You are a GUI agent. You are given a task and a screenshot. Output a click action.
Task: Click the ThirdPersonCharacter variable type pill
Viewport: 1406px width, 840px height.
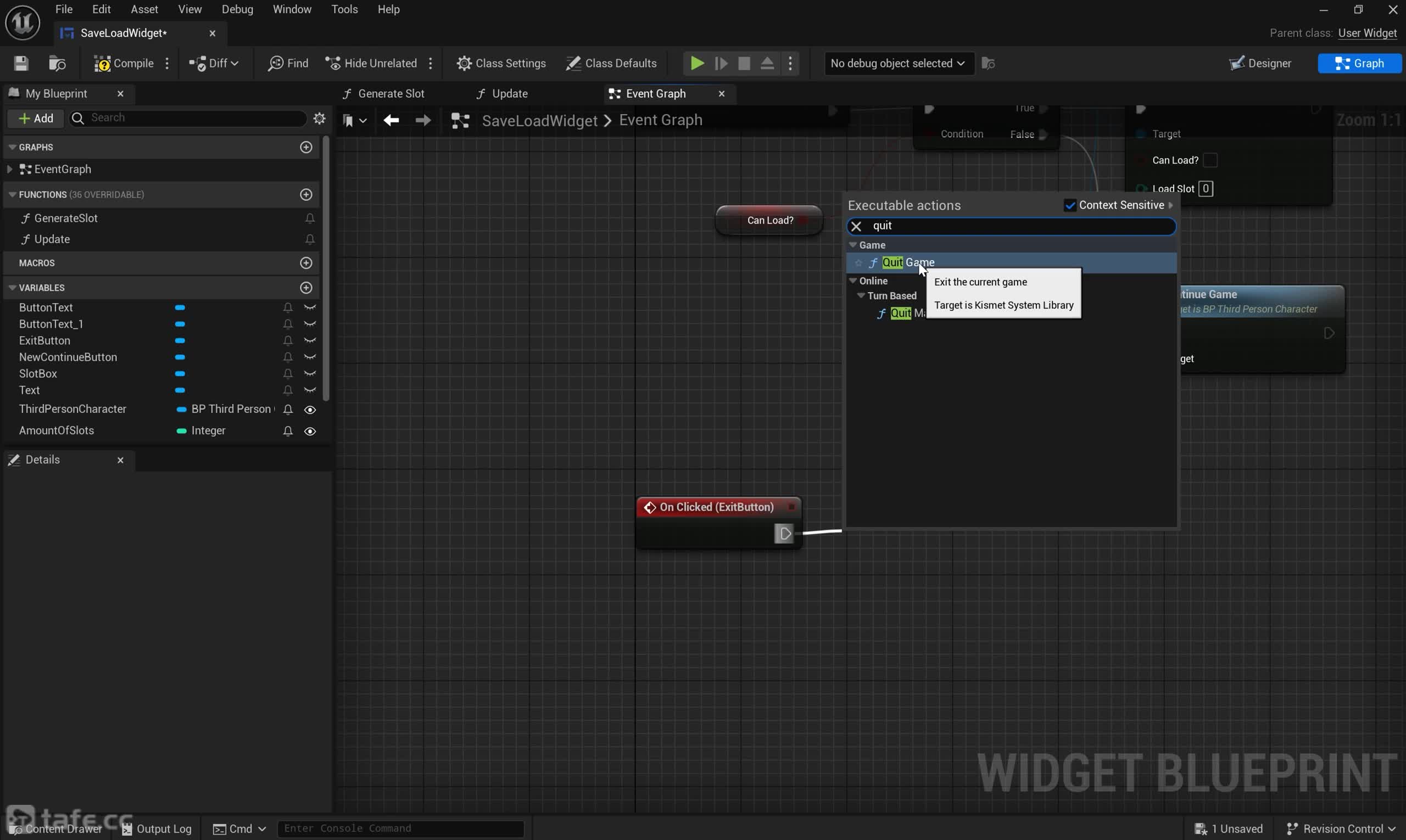tap(182, 409)
